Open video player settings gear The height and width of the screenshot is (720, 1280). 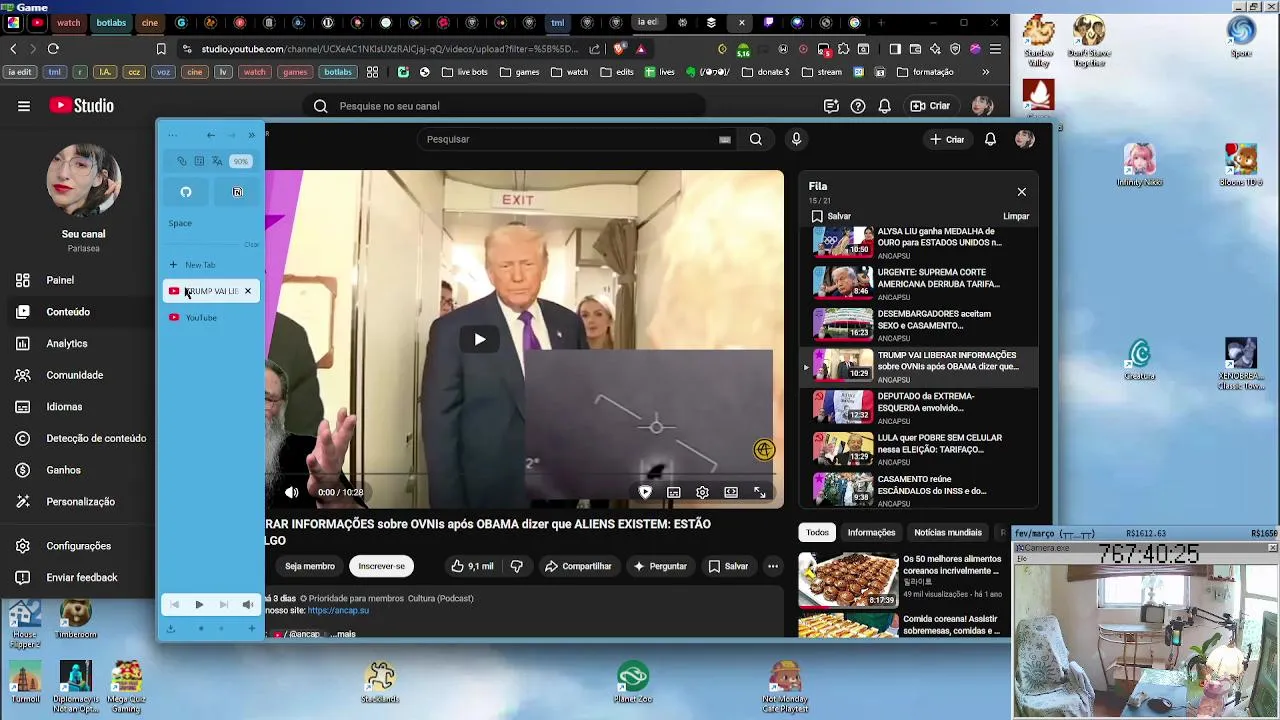[702, 492]
